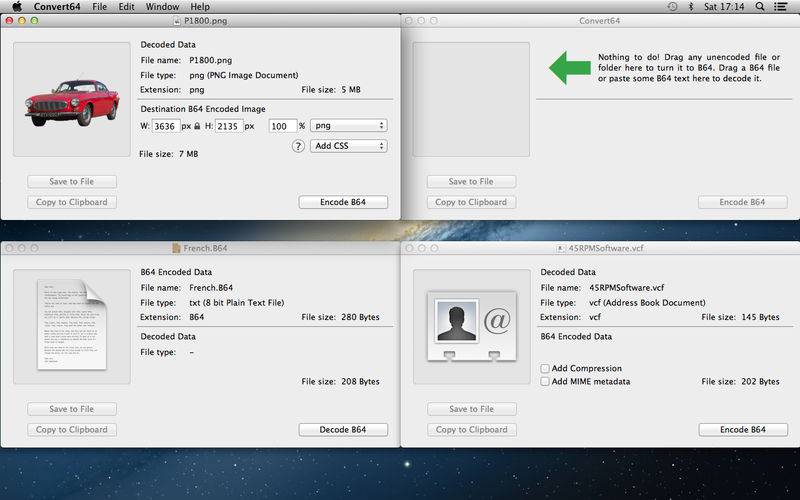Open the help question mark button

(298, 146)
